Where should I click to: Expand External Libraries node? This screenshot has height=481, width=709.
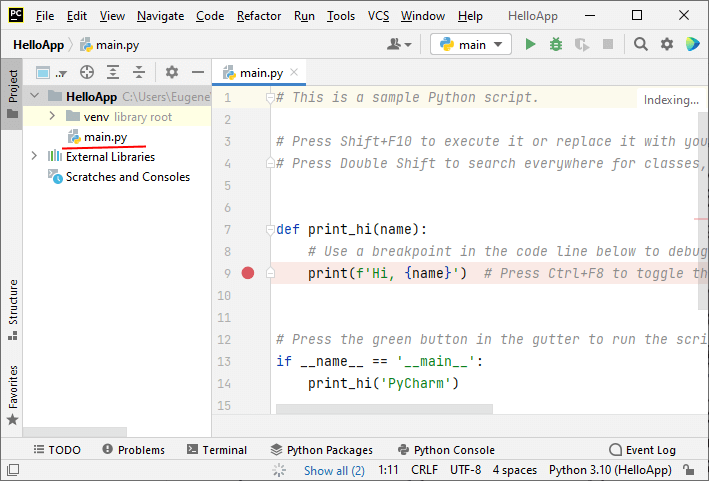pyautogui.click(x=35, y=157)
